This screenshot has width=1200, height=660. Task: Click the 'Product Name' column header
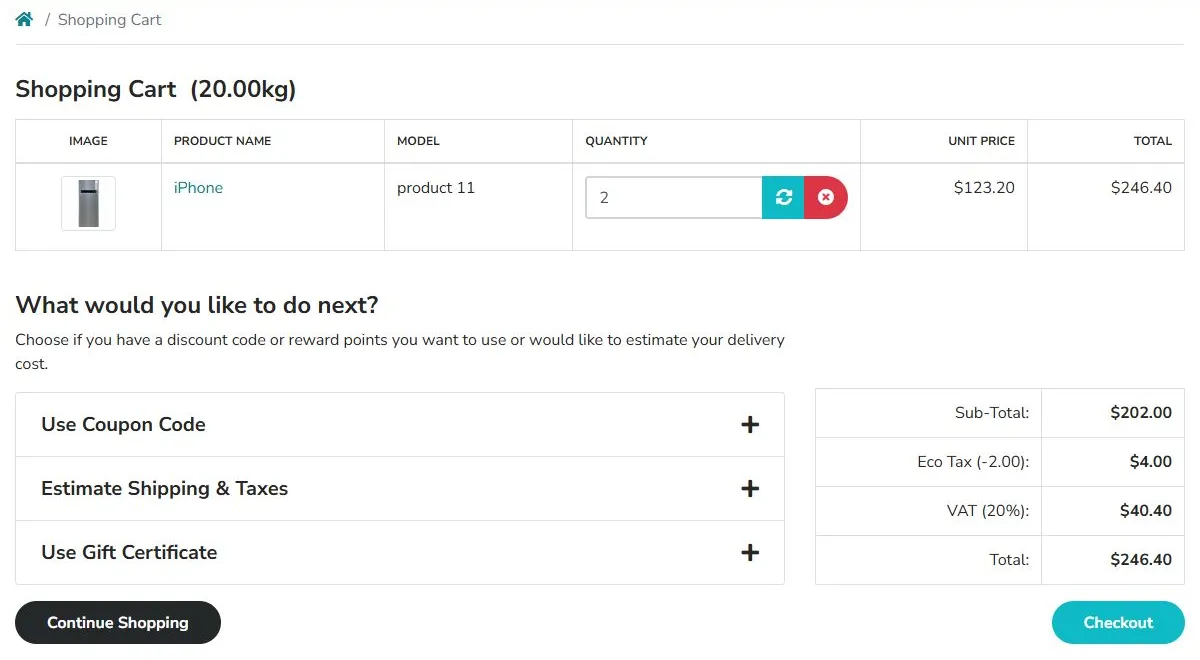(x=222, y=141)
